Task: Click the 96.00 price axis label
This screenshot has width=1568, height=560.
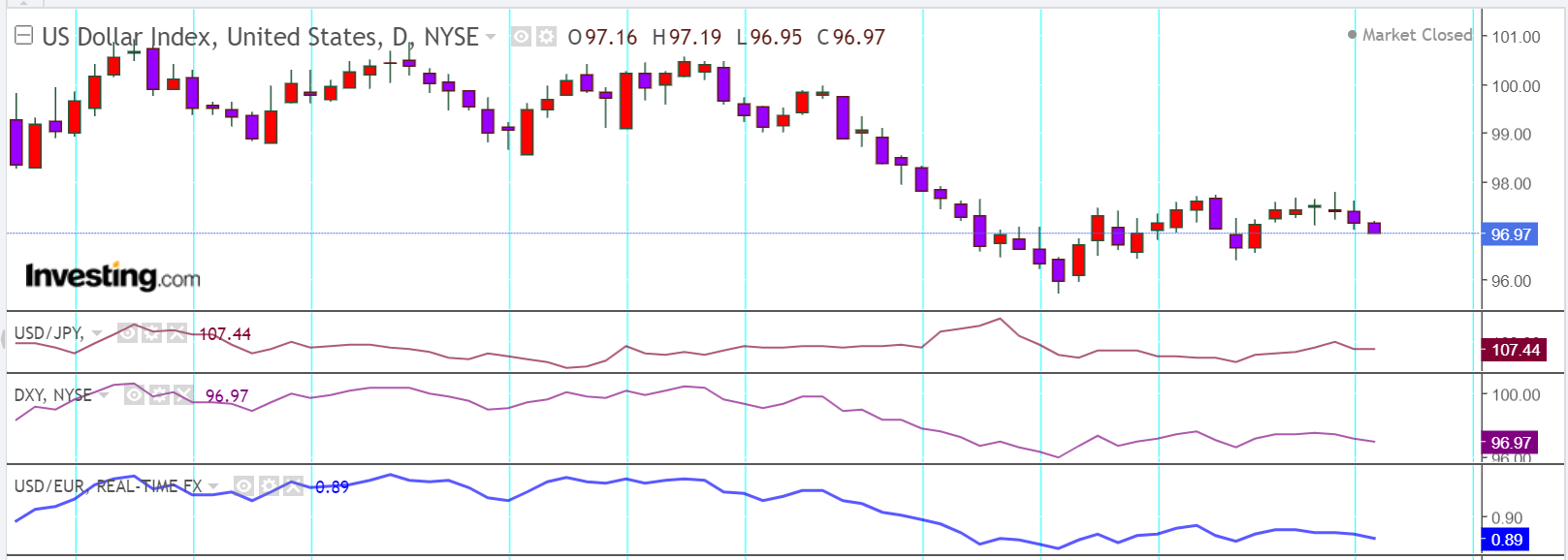Action: (x=1512, y=282)
